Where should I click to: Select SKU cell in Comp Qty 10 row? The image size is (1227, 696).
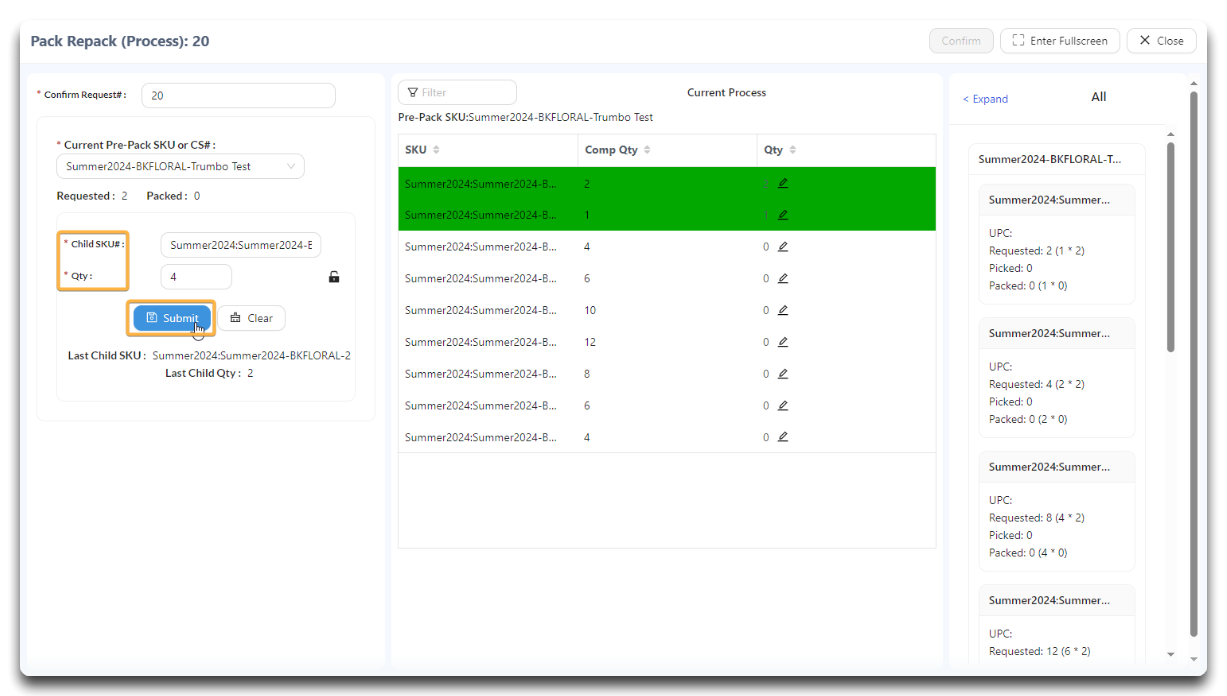pyautogui.click(x=480, y=310)
